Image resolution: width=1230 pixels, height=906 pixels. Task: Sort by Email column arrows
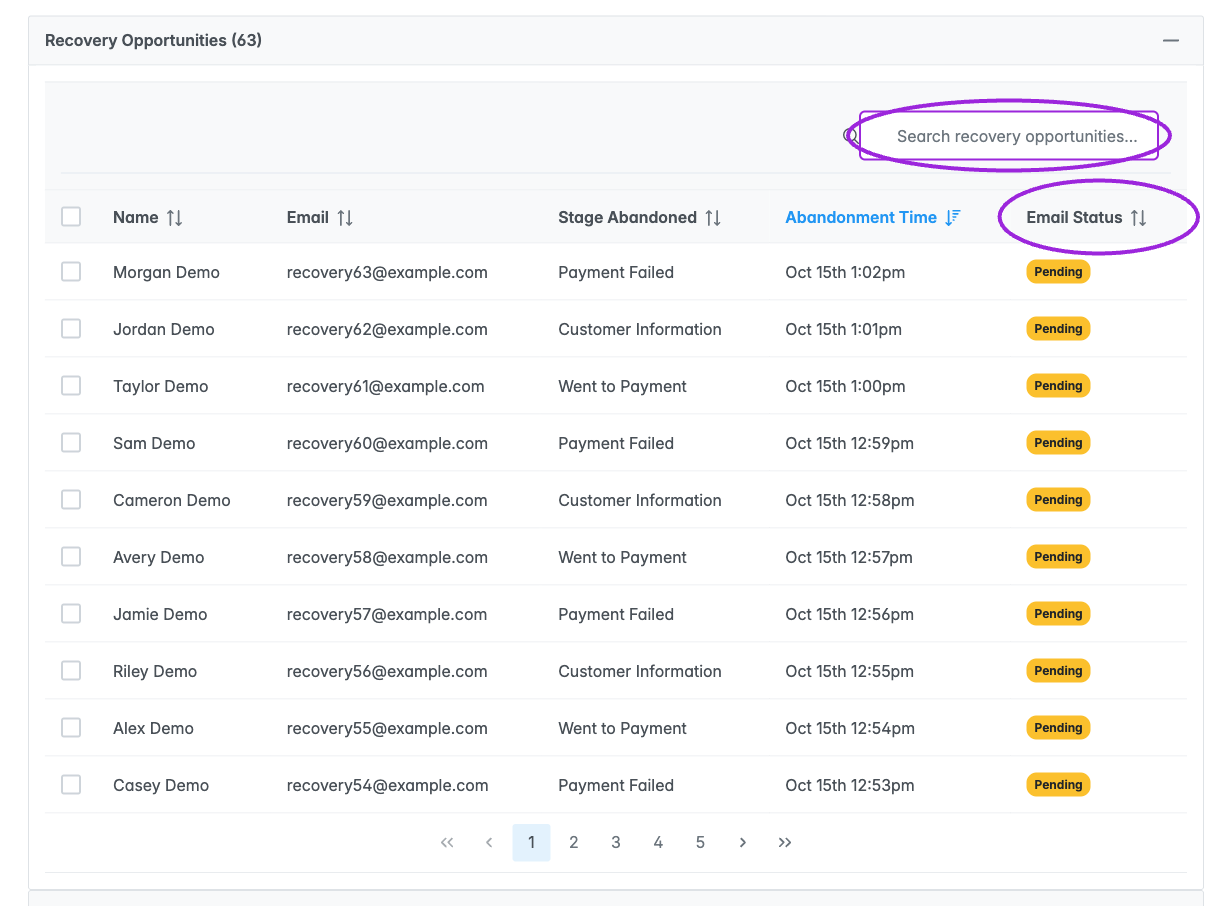(x=345, y=218)
